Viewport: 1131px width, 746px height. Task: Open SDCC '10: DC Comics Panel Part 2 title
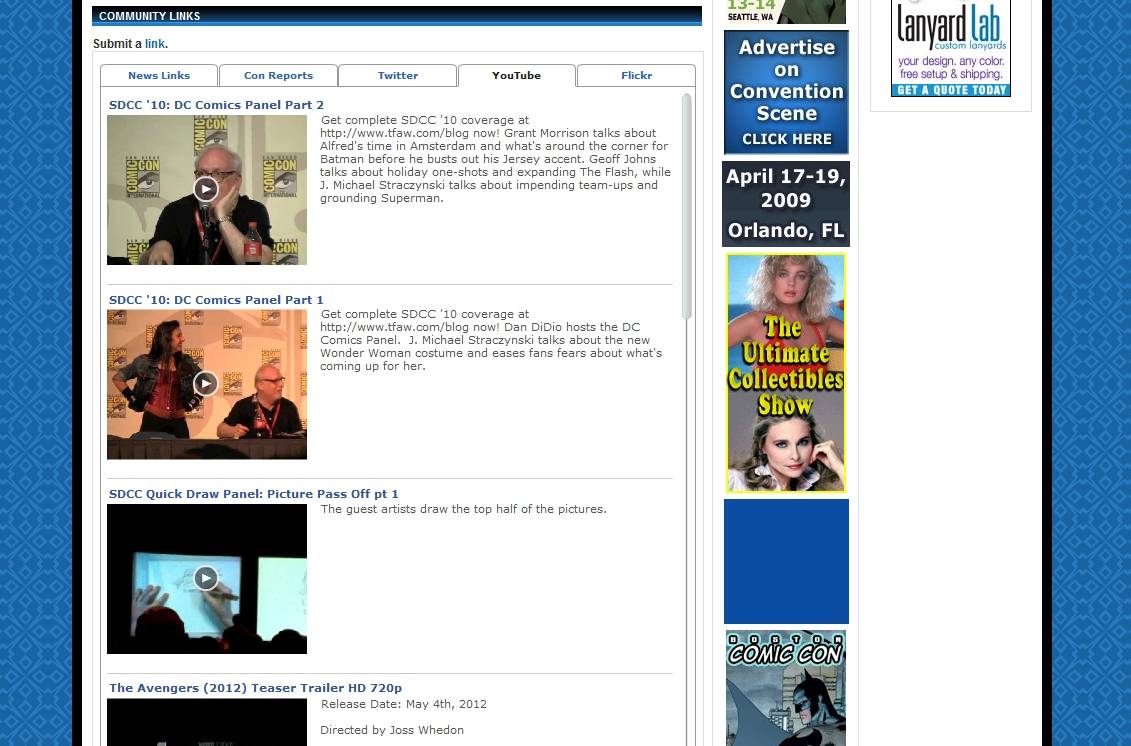click(x=216, y=105)
